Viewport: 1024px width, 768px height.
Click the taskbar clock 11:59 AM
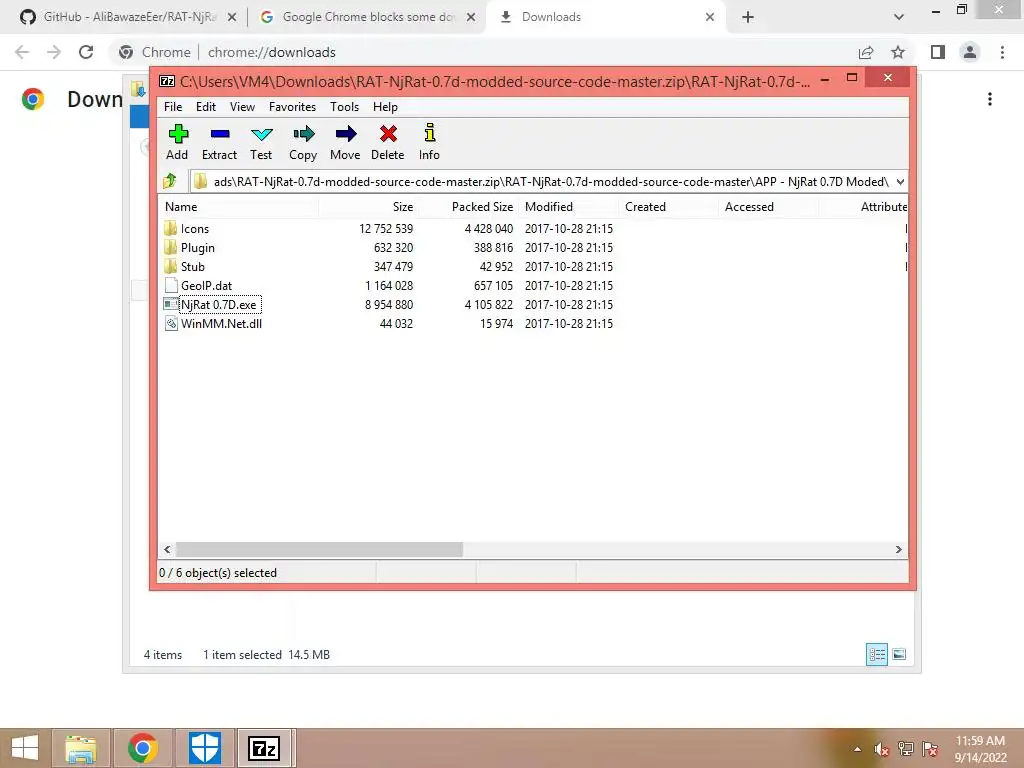click(x=980, y=749)
